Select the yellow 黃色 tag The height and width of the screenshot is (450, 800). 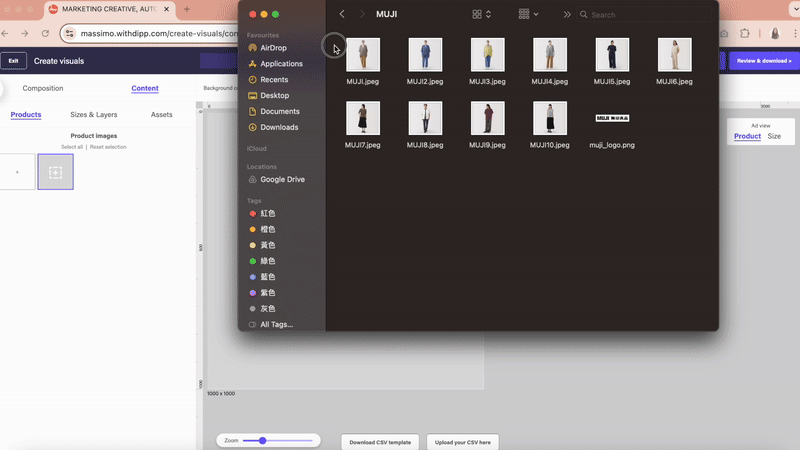pyautogui.click(x=262, y=245)
